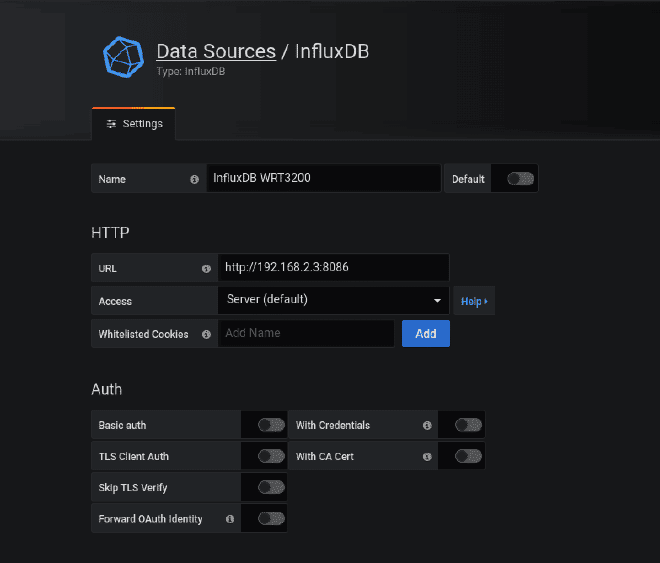Turn on the TLS Client Auth switch

click(271, 456)
